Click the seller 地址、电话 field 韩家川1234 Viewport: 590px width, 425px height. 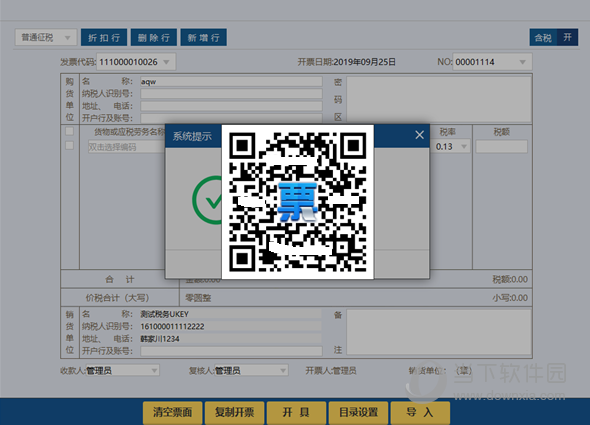pyautogui.click(x=231, y=339)
